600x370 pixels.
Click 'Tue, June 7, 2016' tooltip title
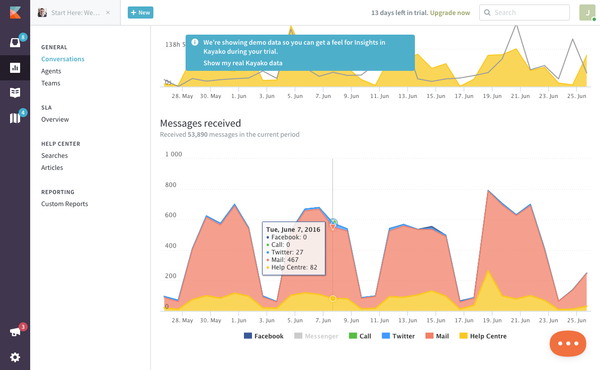pos(293,230)
